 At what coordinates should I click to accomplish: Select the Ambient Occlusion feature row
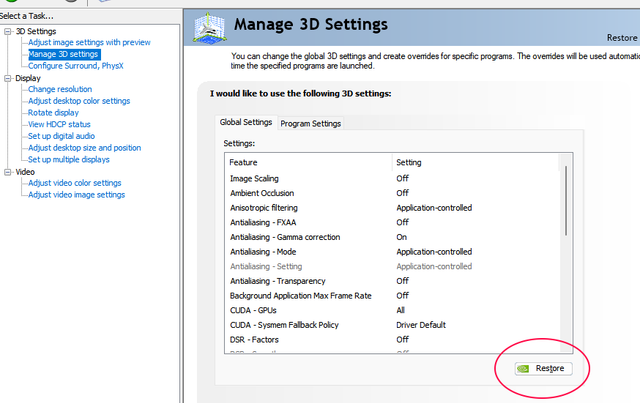coord(391,194)
